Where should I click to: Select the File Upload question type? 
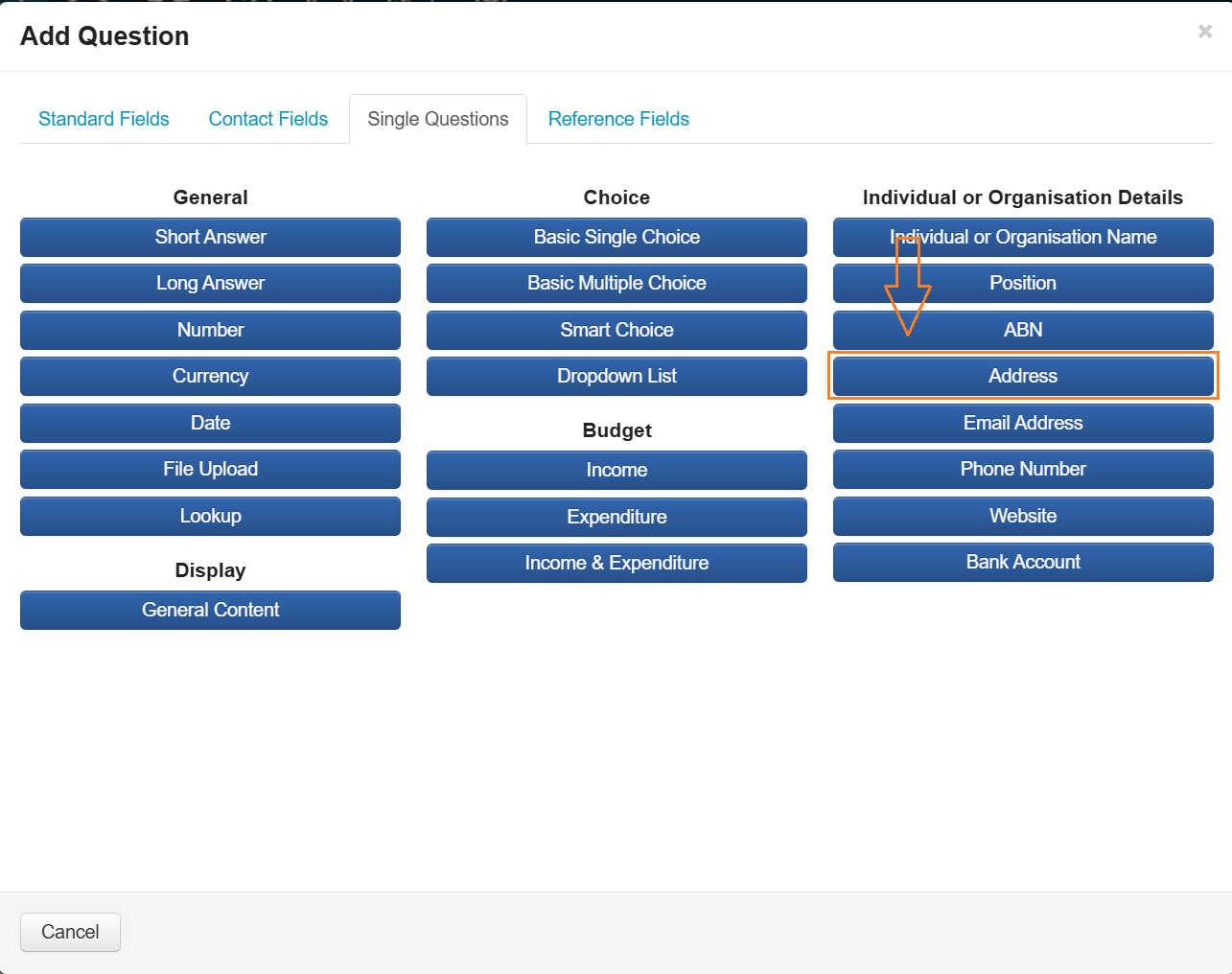click(210, 470)
